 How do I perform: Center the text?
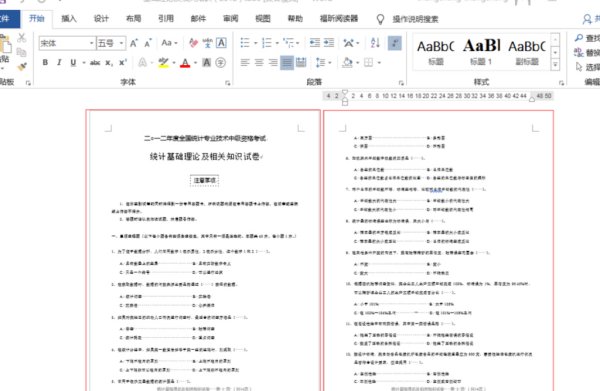click(259, 62)
